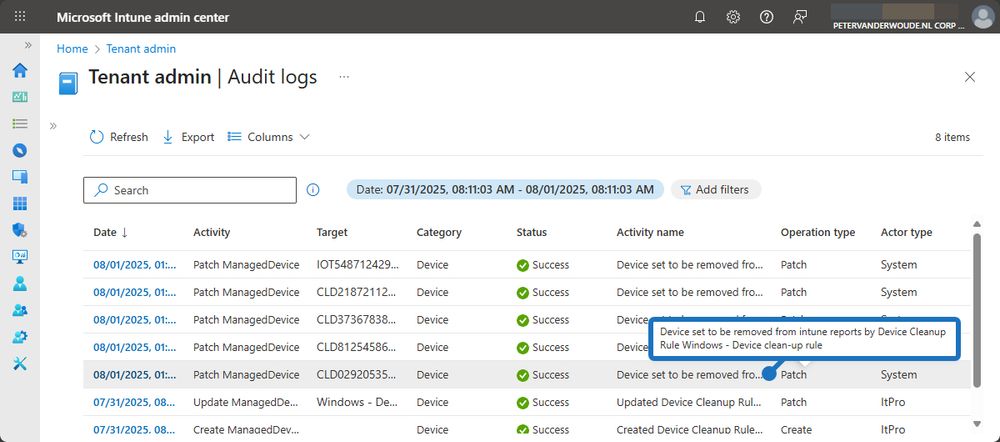Screen dimensions: 1000x442
Task: Open date link for CLD37367838 row
Action: pyautogui.click(x=135, y=320)
